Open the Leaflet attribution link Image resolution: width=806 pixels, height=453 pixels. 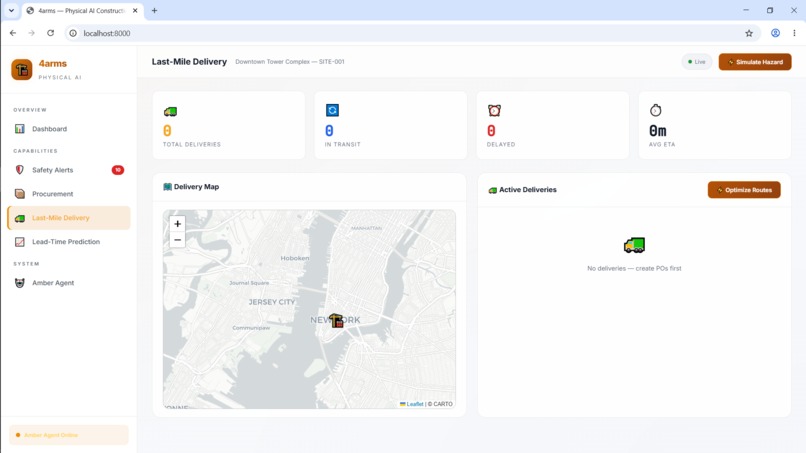(415, 404)
